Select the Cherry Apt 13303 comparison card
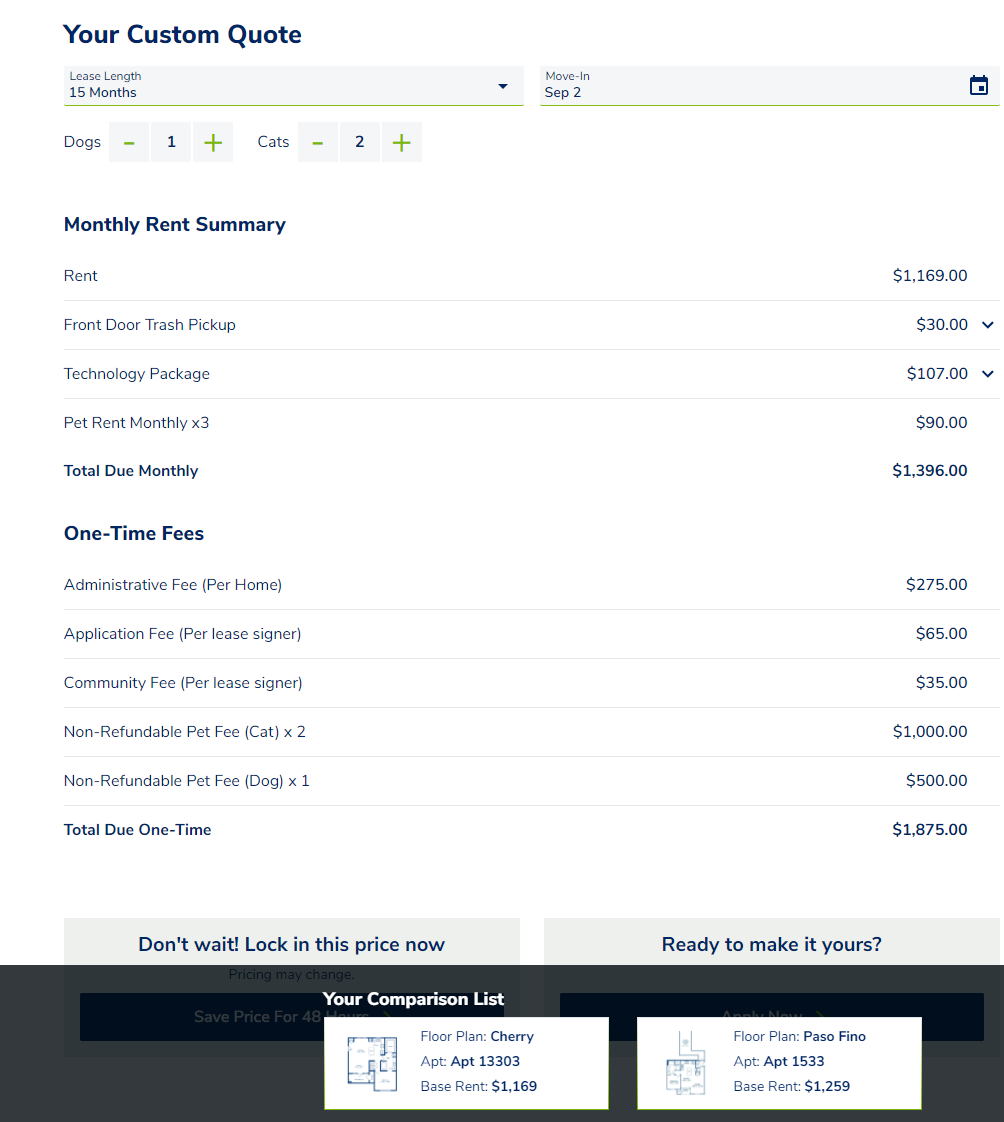Viewport: 1004px width, 1122px height. point(467,1063)
